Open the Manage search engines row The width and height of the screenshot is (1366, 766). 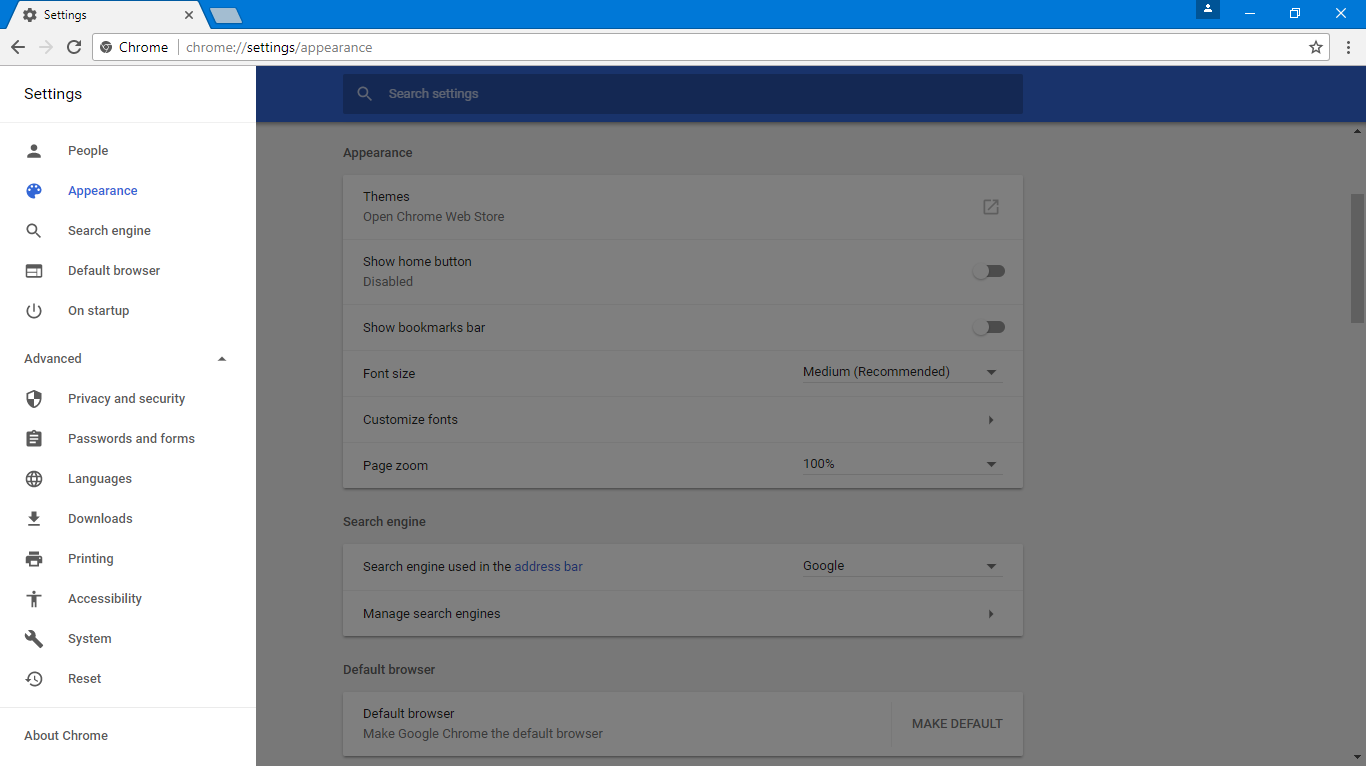(683, 614)
